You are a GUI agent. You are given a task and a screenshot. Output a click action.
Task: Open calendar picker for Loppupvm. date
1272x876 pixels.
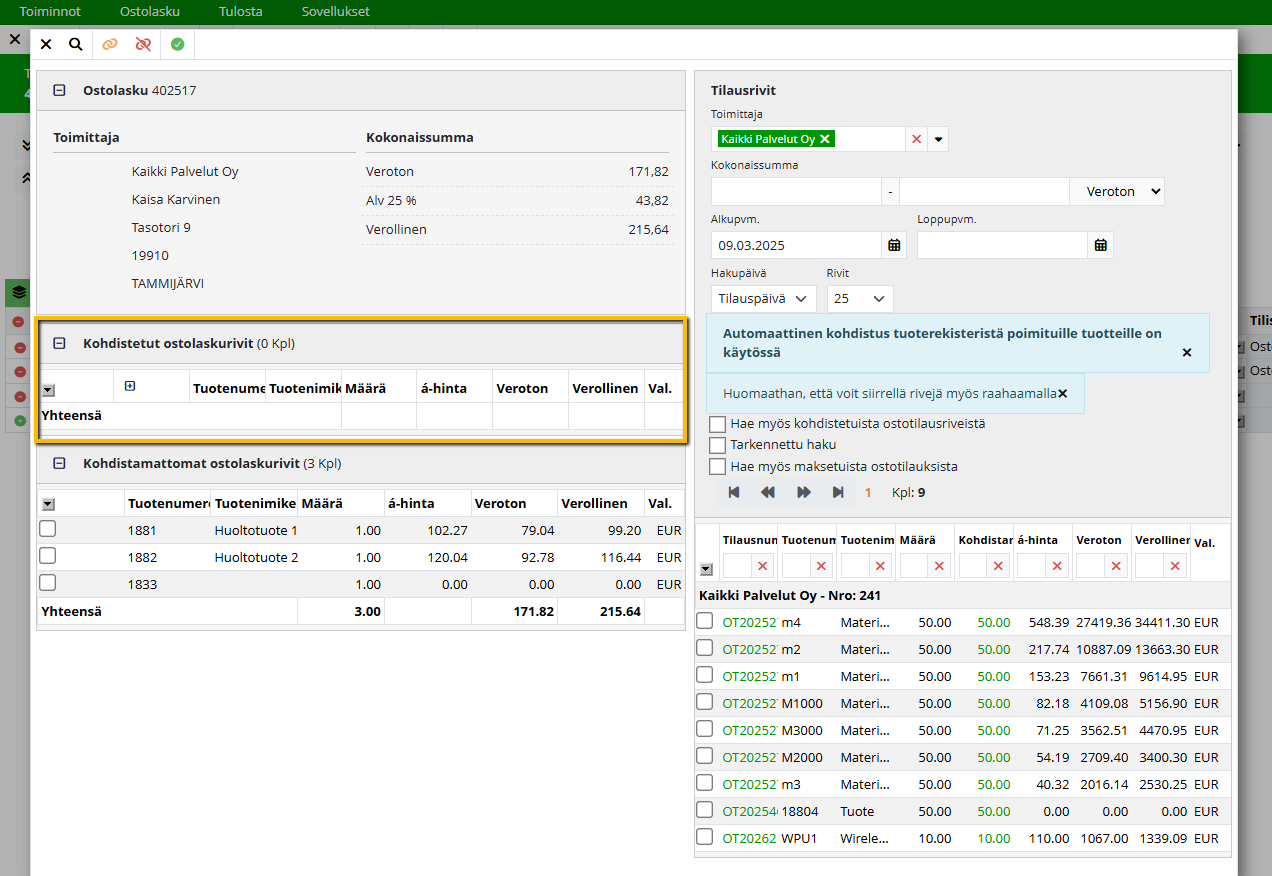(x=1100, y=245)
